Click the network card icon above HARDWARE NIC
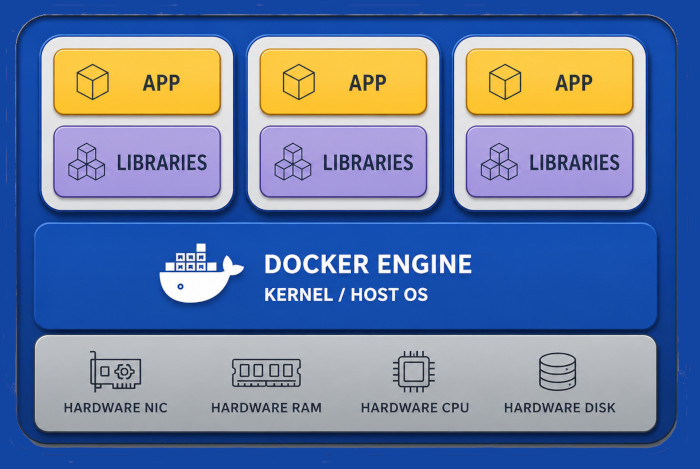Viewport: 700px width, 469px height. point(115,371)
